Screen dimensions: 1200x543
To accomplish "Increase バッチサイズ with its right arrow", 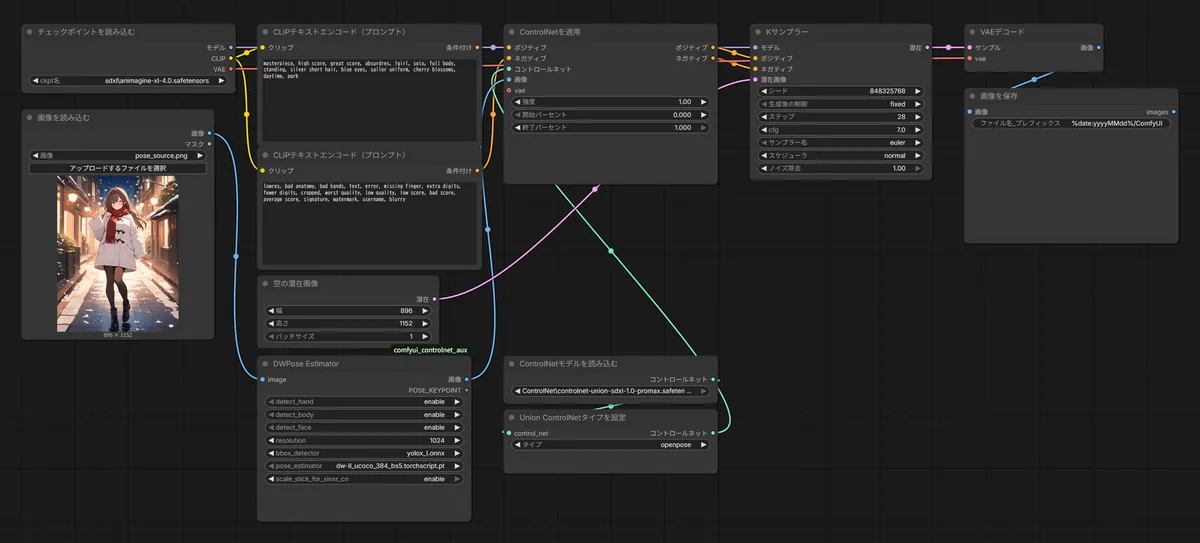I will (424, 337).
